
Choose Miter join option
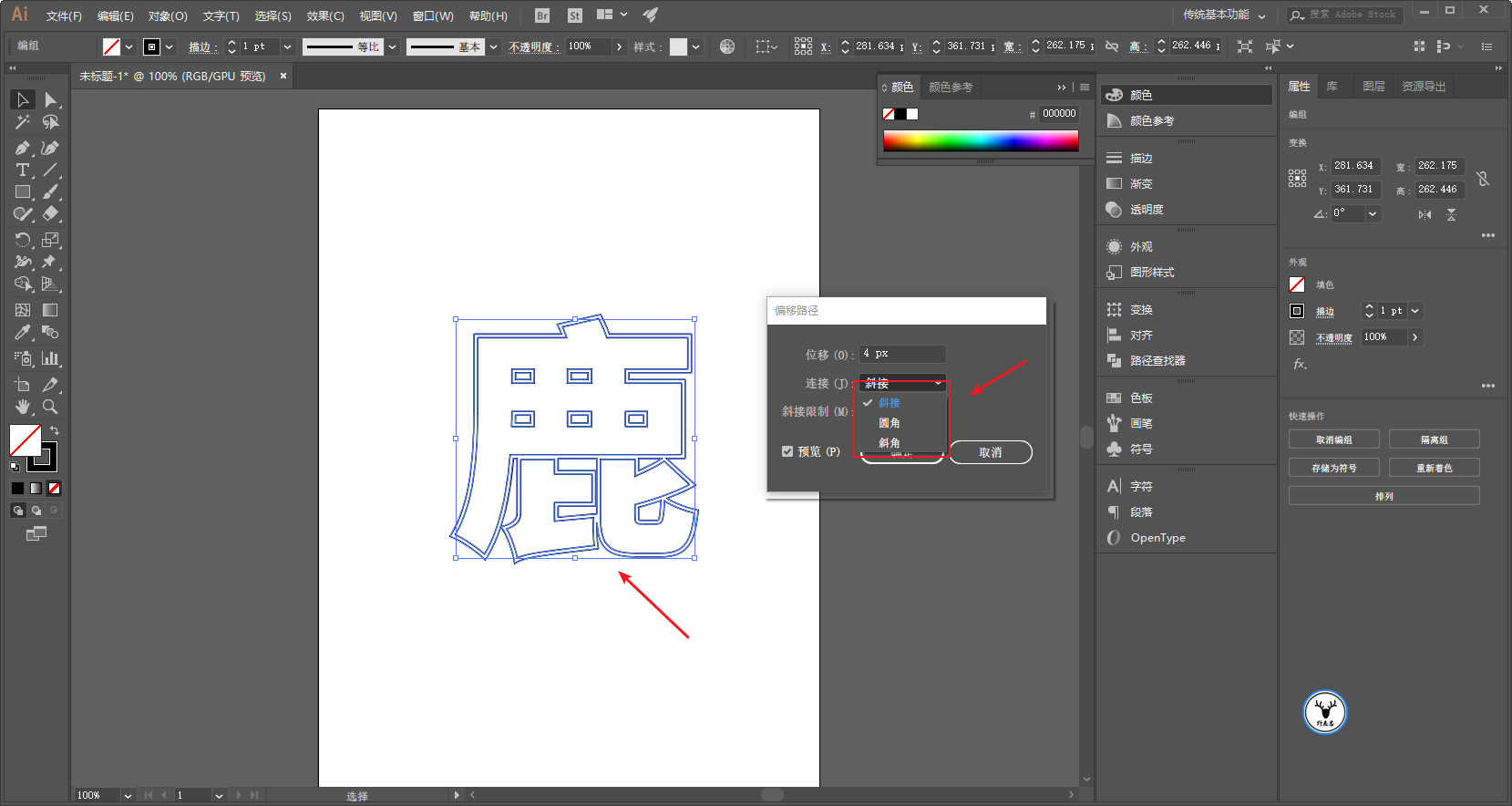coord(890,403)
